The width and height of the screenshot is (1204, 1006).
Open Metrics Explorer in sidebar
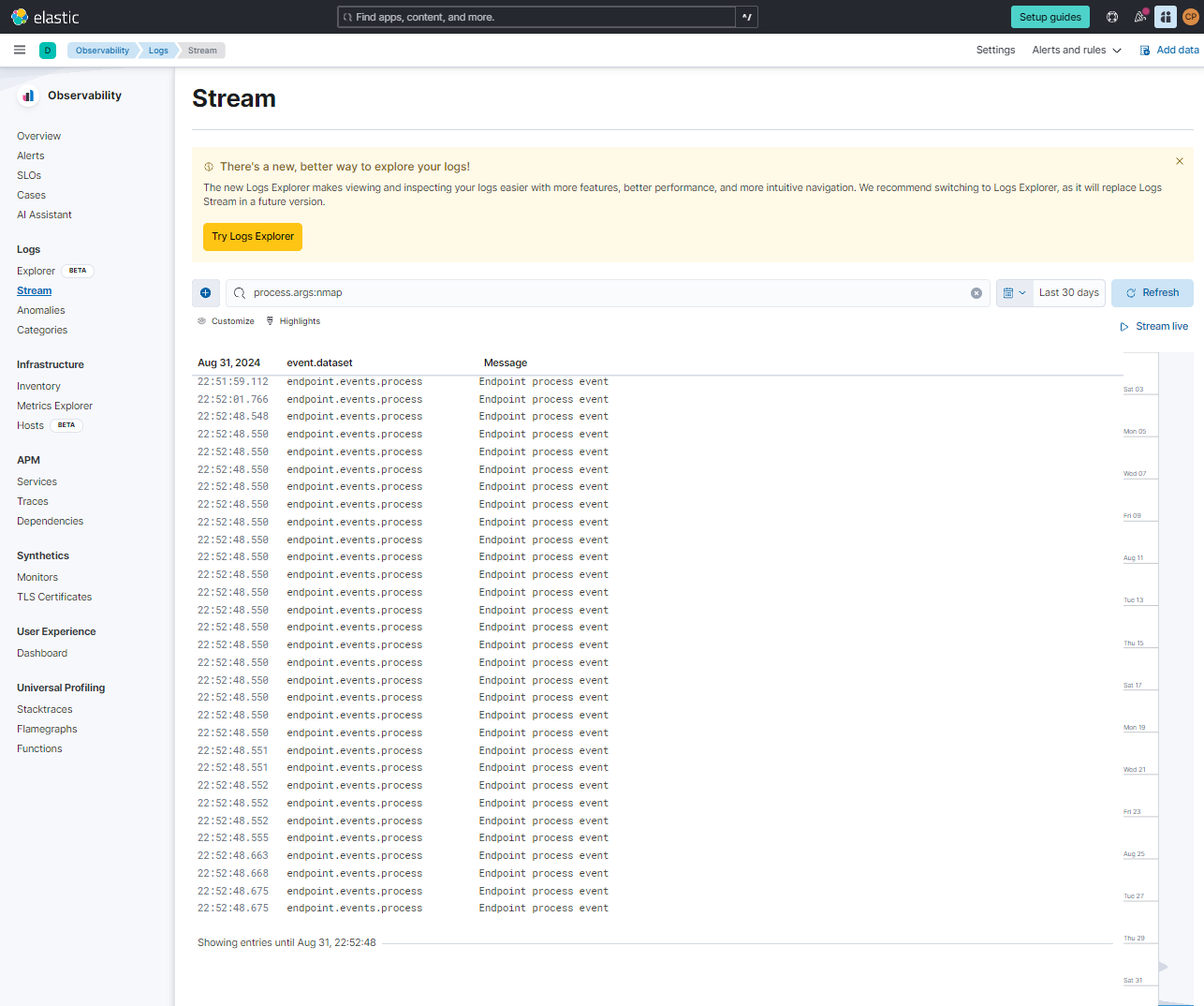pos(54,407)
